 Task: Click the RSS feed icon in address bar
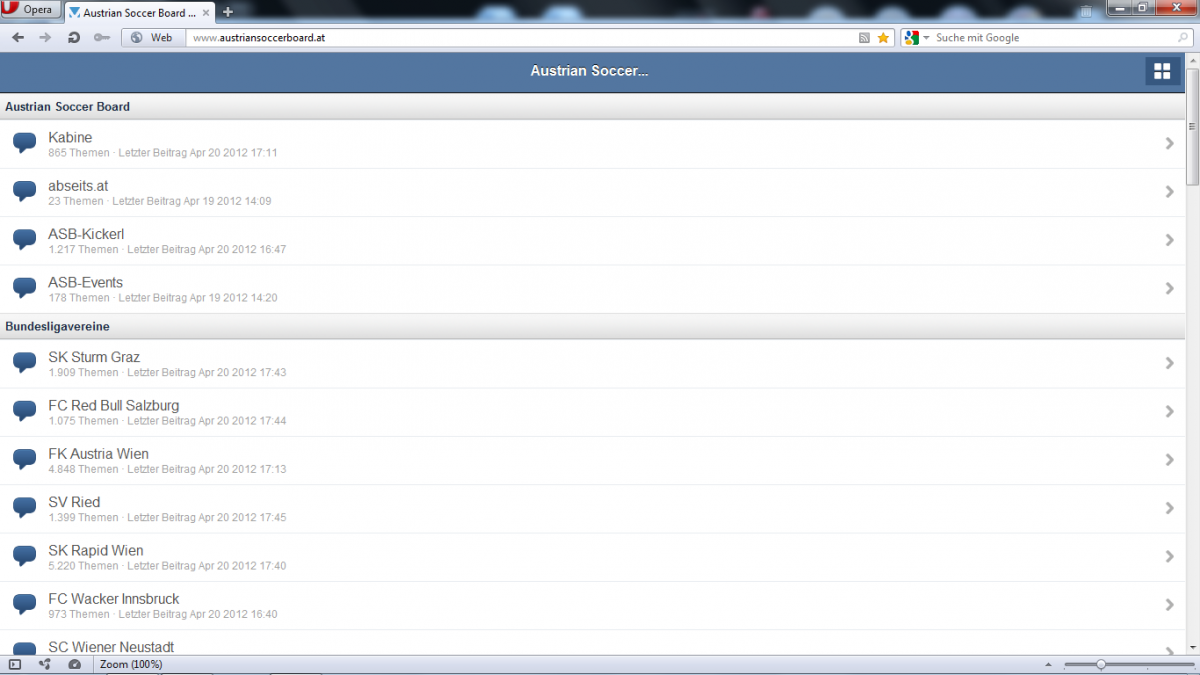(x=865, y=38)
